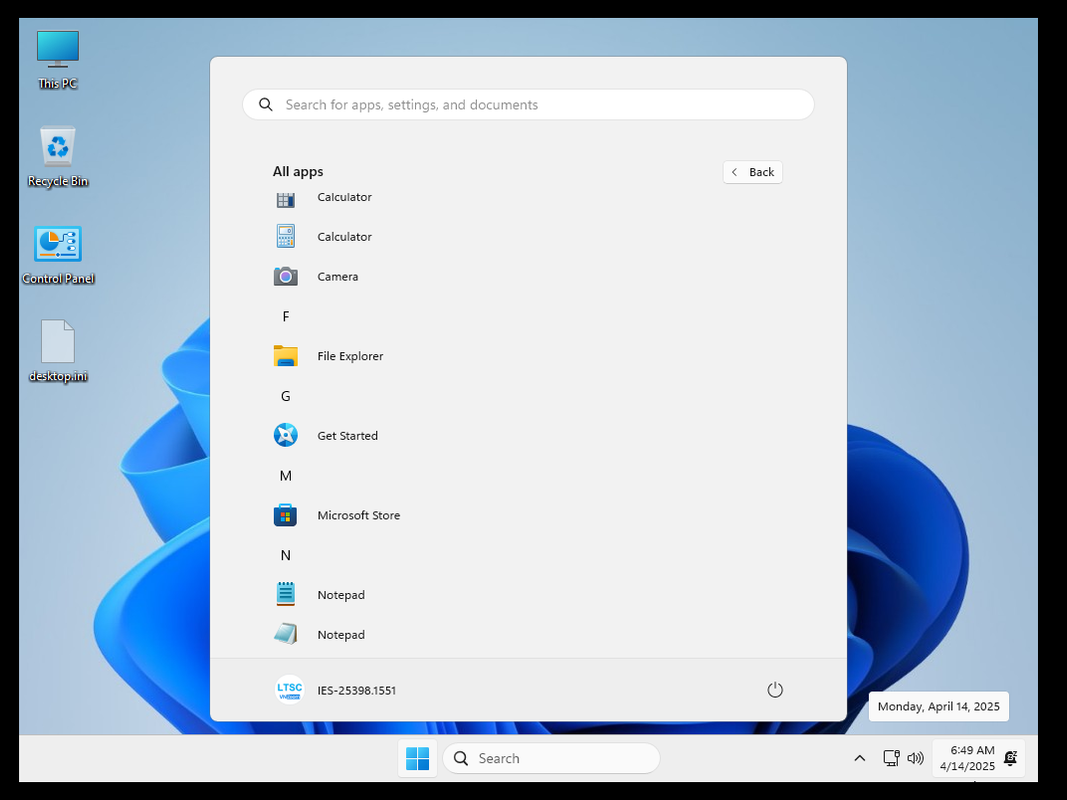Open the network status tray icon

891,758
